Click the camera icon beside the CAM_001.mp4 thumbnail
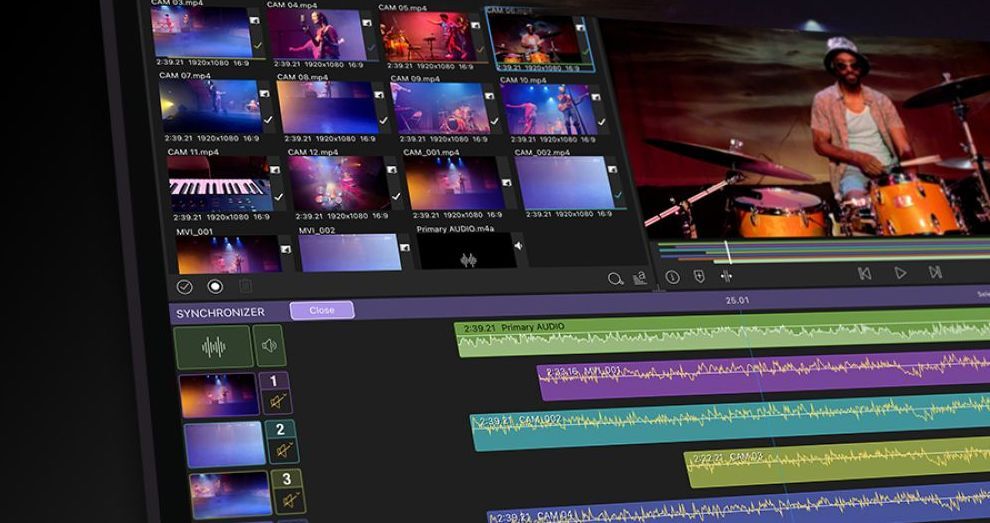Image resolution: width=990 pixels, height=523 pixels. pyautogui.click(x=507, y=183)
